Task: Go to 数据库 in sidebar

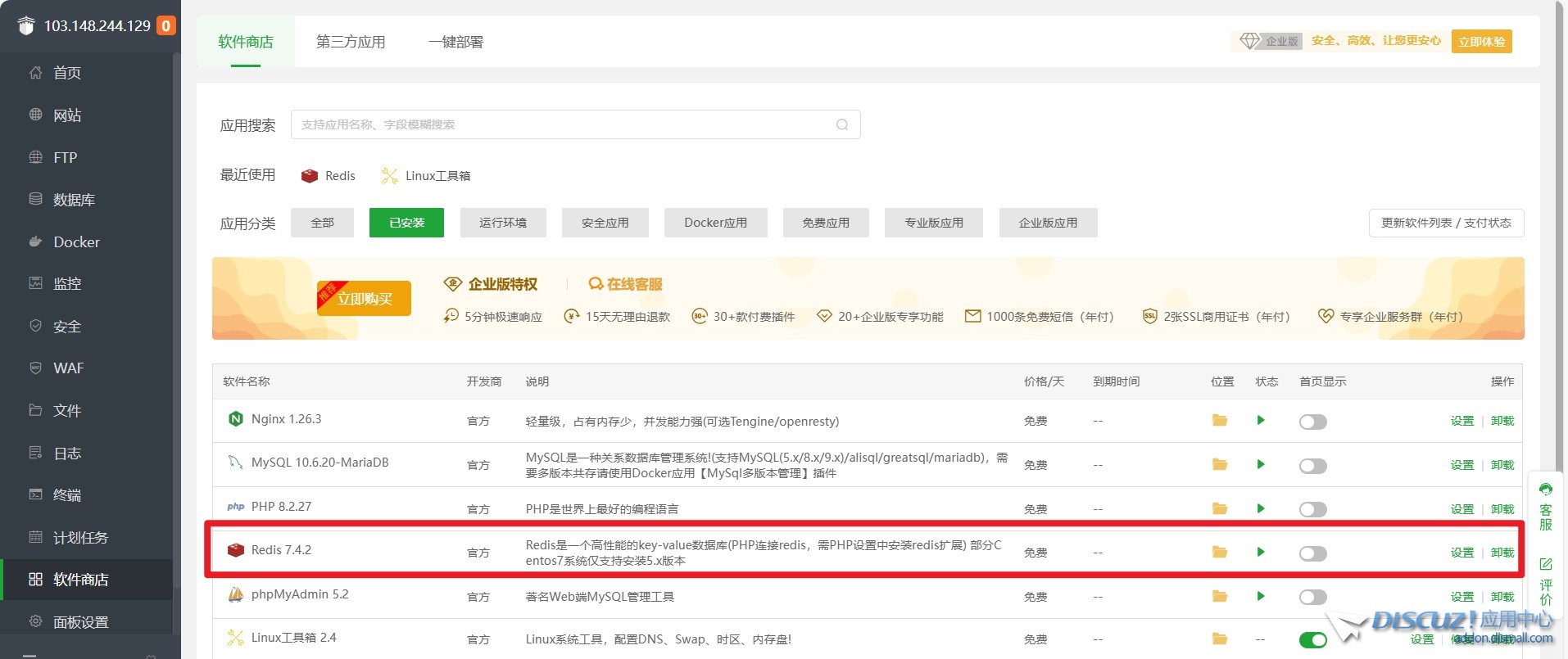Action: click(x=74, y=200)
